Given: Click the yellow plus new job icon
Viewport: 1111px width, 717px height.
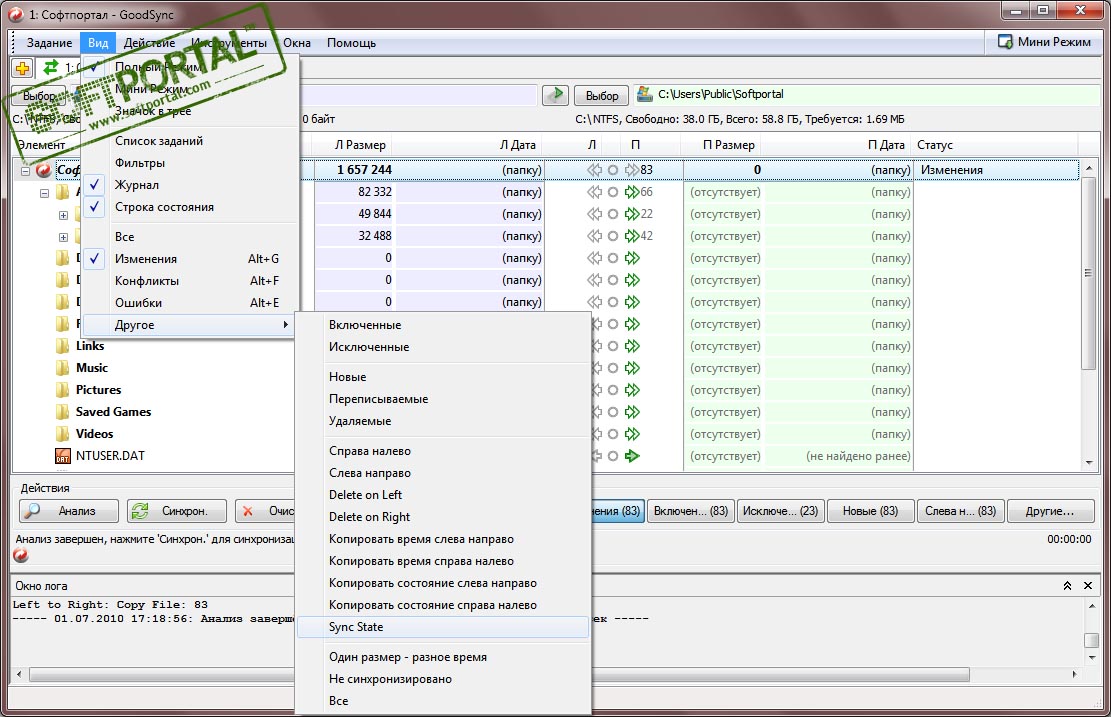Looking at the screenshot, I should click(22, 68).
